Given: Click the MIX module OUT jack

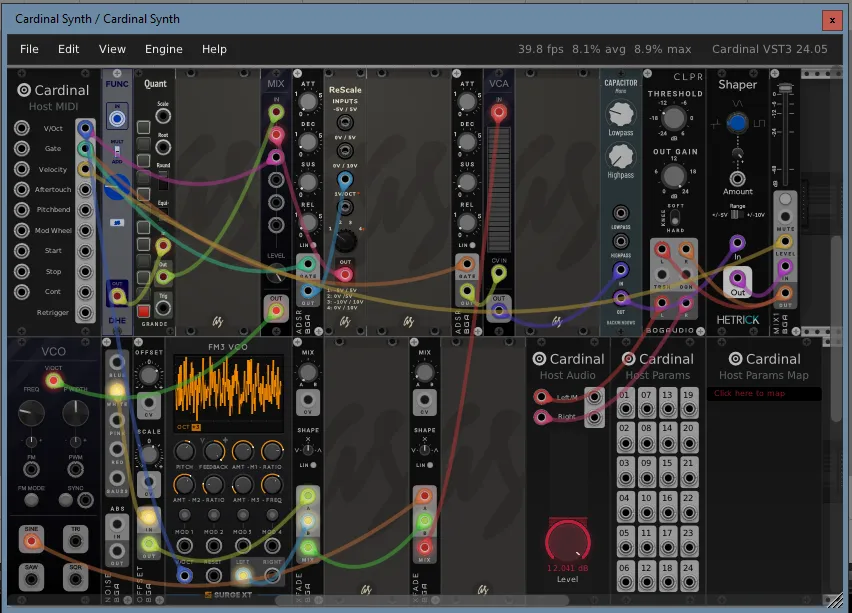Looking at the screenshot, I should pyautogui.click(x=276, y=311).
